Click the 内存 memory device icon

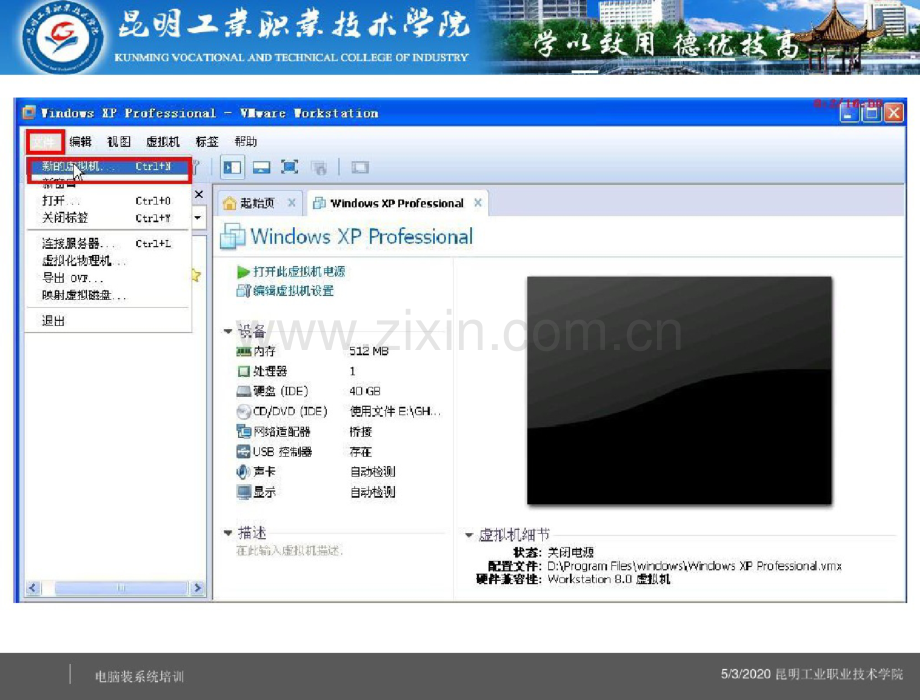pos(243,352)
